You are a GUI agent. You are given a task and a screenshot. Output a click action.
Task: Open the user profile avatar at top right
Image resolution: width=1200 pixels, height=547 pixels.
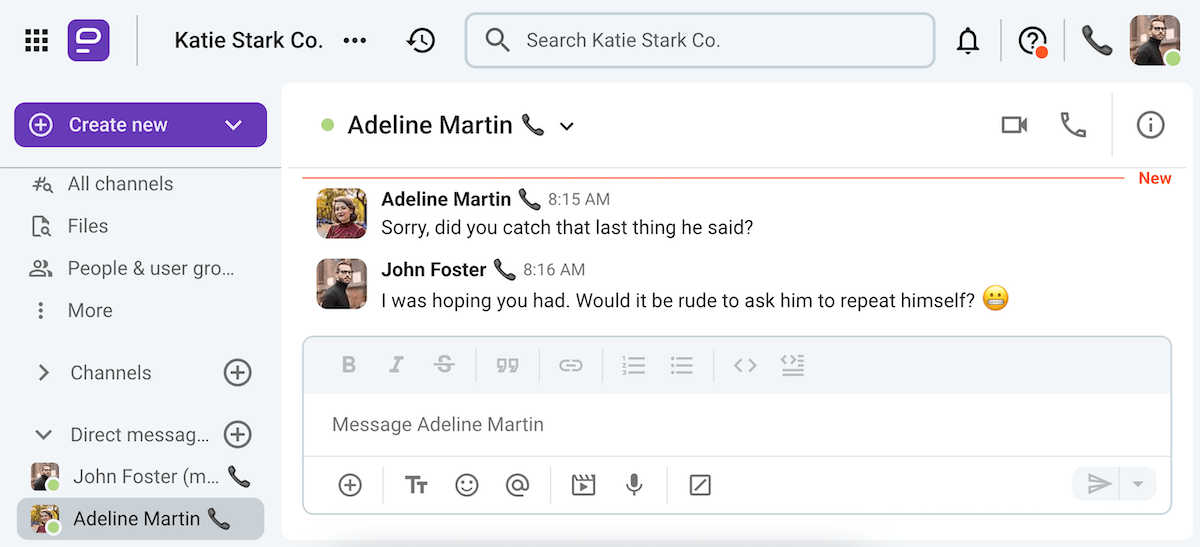1155,41
